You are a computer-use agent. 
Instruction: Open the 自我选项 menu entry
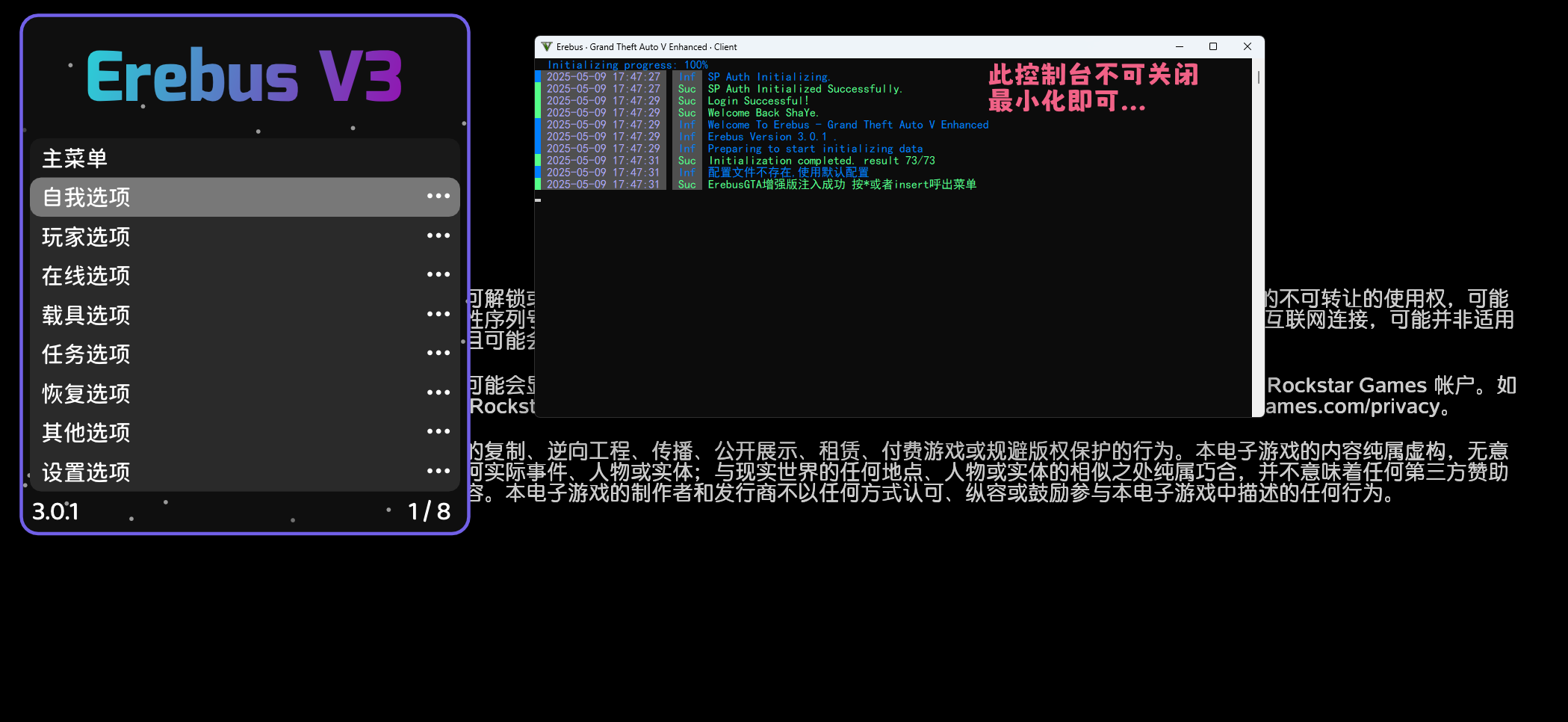tap(87, 197)
